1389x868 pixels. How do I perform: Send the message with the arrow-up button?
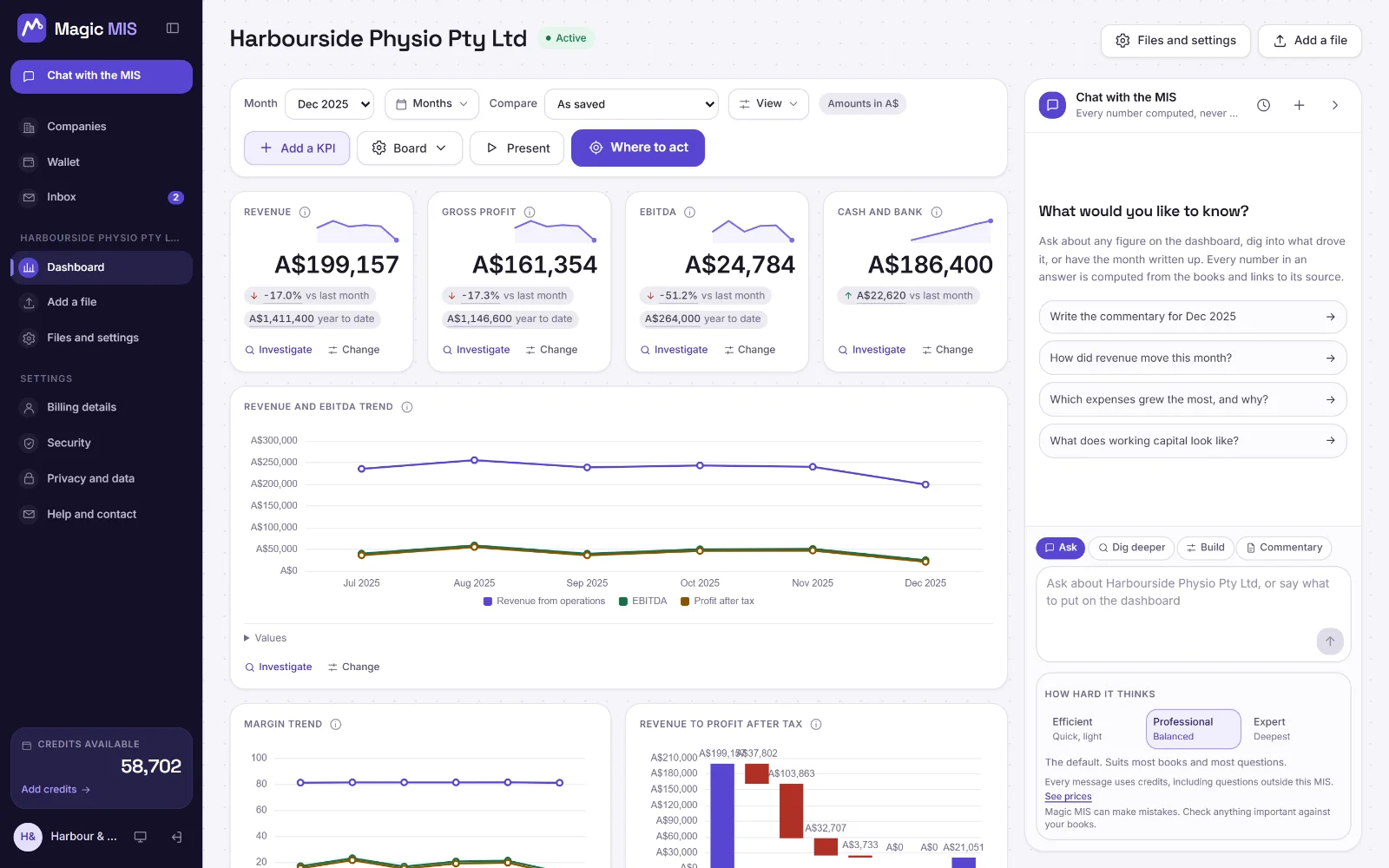coord(1330,641)
